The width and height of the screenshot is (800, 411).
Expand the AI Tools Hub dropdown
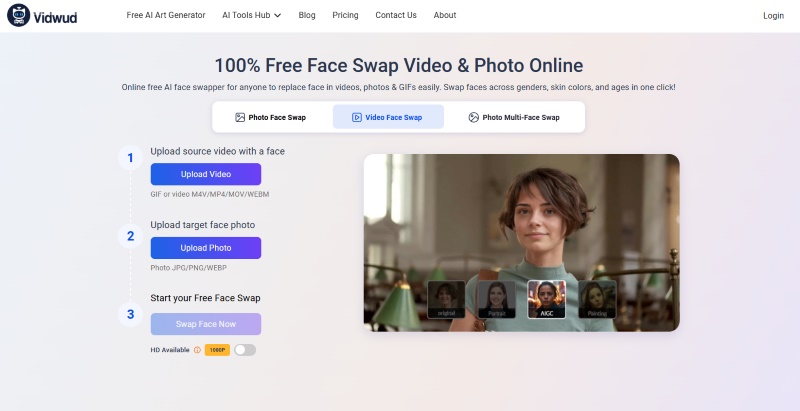[x=252, y=15]
